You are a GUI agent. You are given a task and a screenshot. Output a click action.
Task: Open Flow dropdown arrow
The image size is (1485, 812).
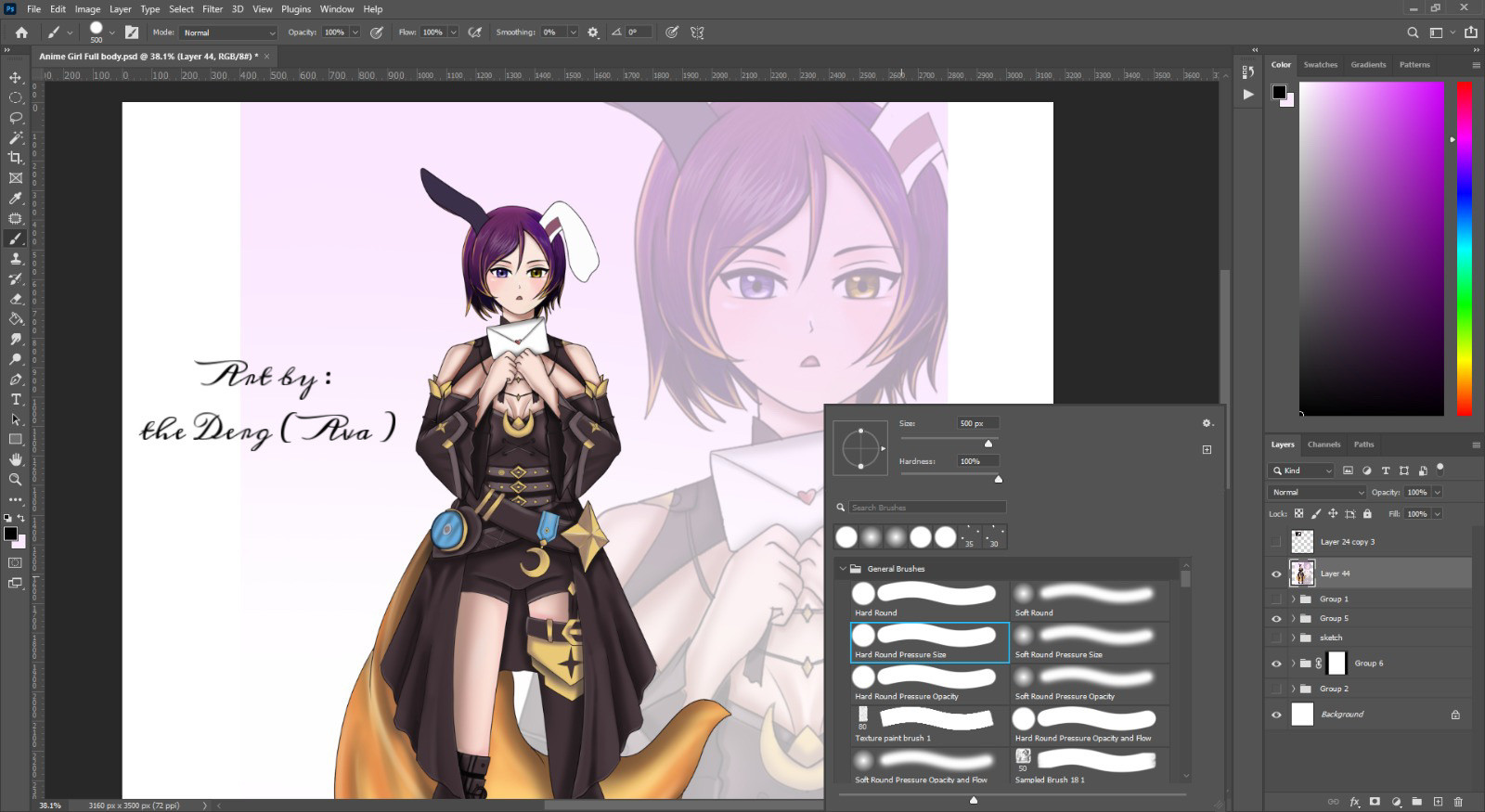453,32
